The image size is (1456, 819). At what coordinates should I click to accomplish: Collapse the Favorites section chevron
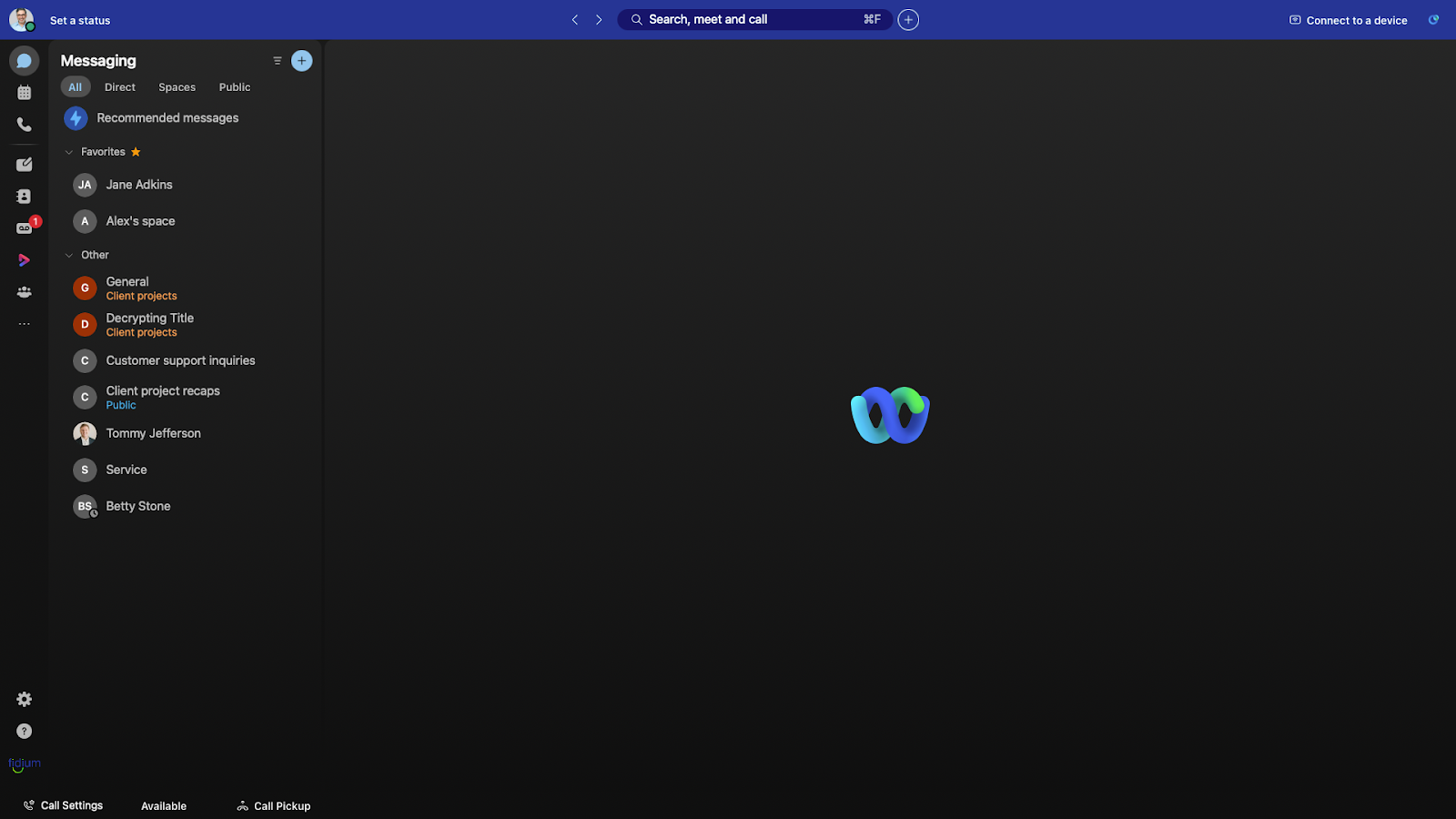click(x=69, y=152)
